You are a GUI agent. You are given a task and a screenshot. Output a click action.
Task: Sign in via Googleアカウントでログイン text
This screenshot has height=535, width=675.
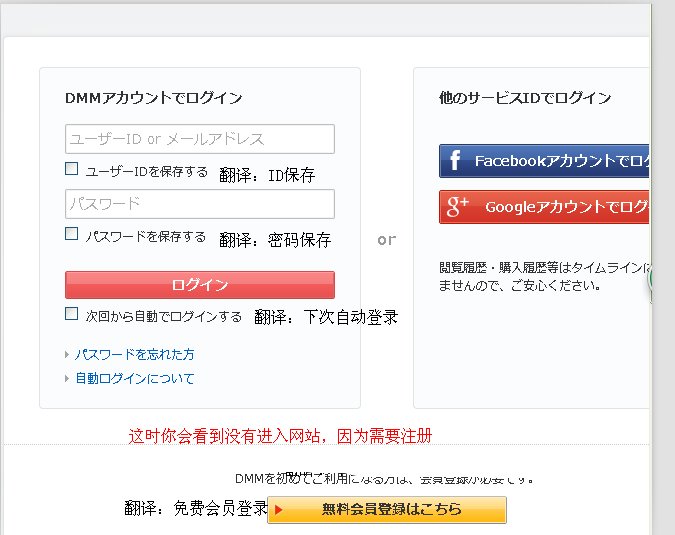(566, 207)
